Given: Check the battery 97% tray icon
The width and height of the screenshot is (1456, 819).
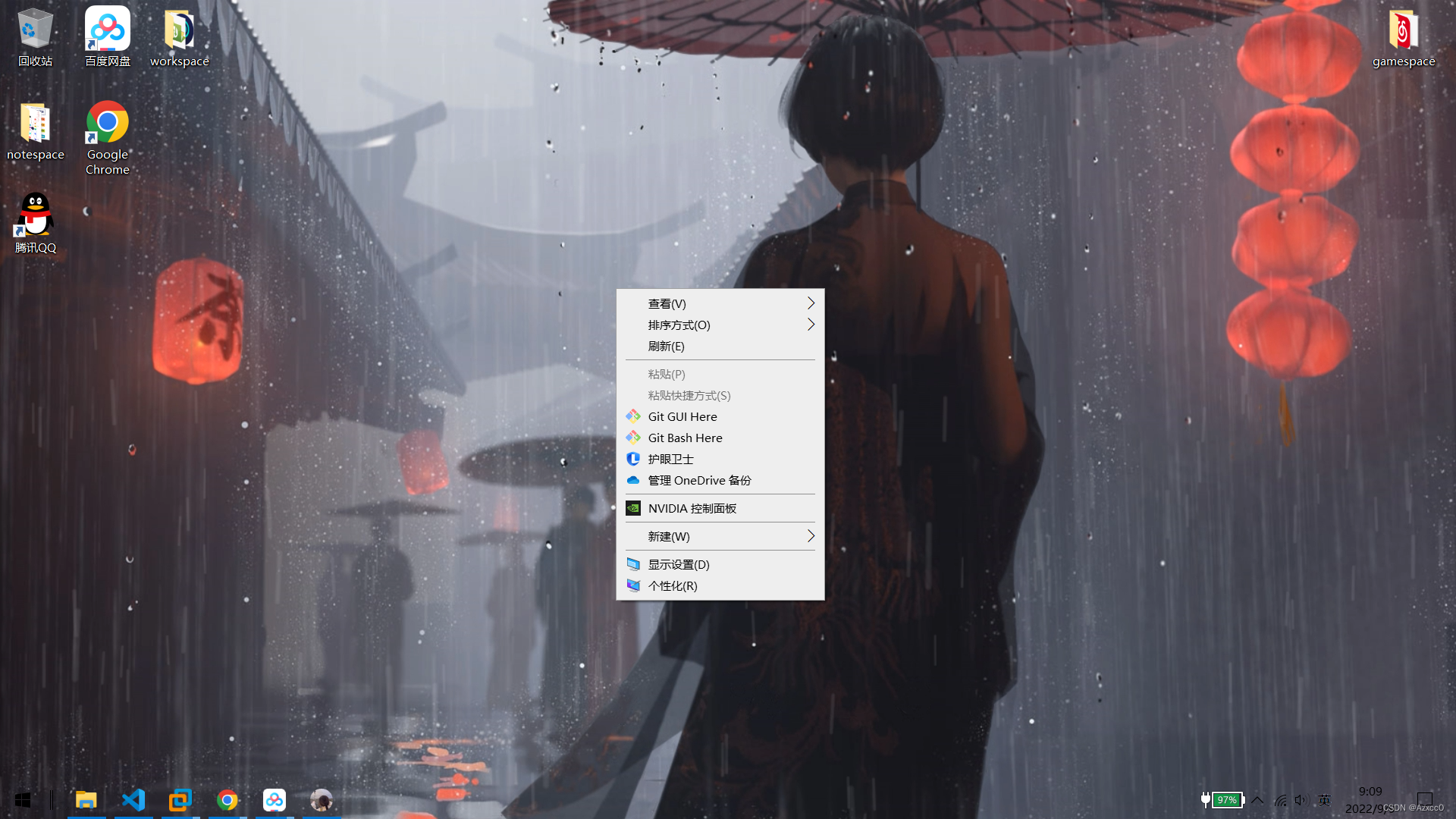Looking at the screenshot, I should [1222, 800].
